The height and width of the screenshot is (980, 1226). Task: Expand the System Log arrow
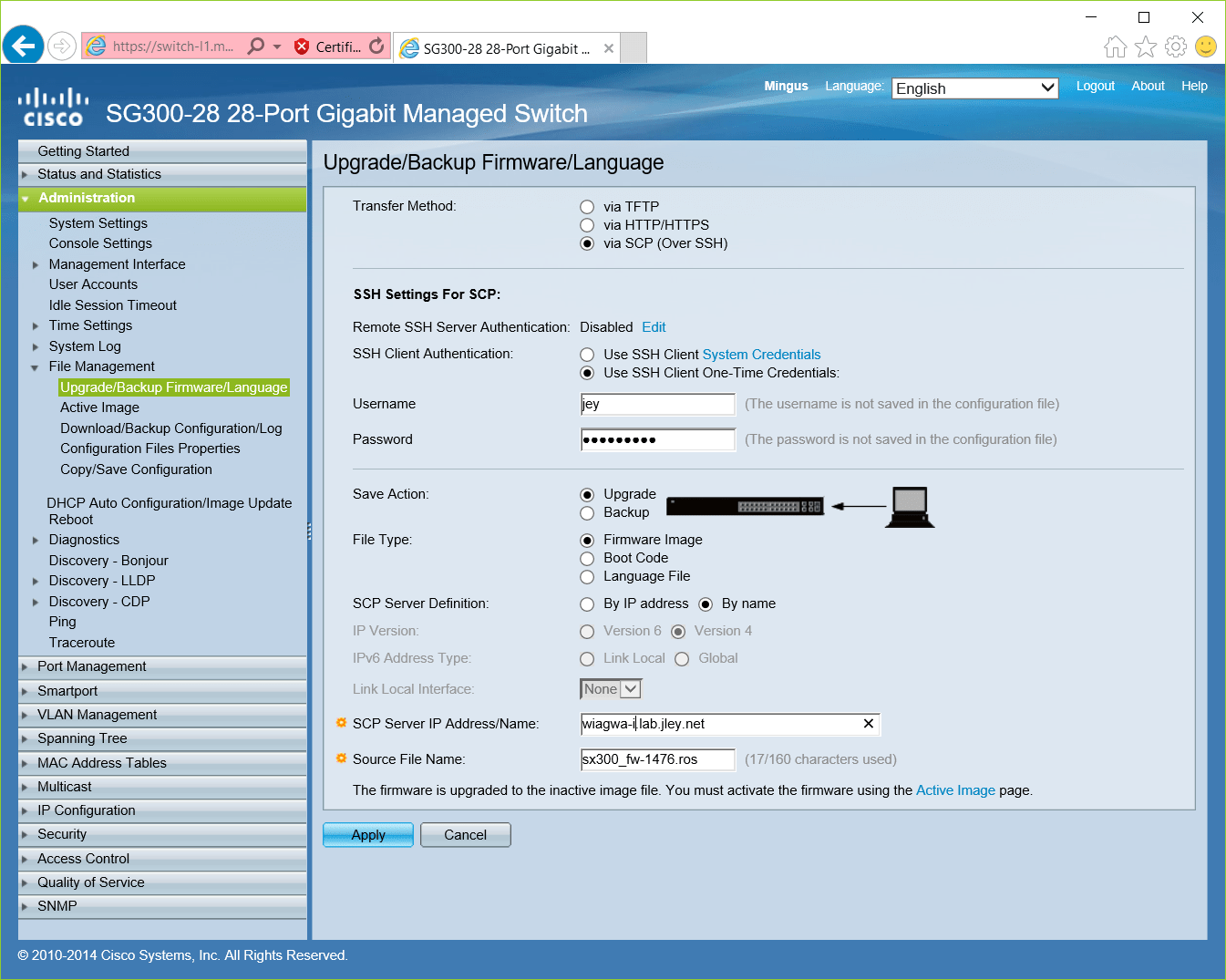click(36, 347)
